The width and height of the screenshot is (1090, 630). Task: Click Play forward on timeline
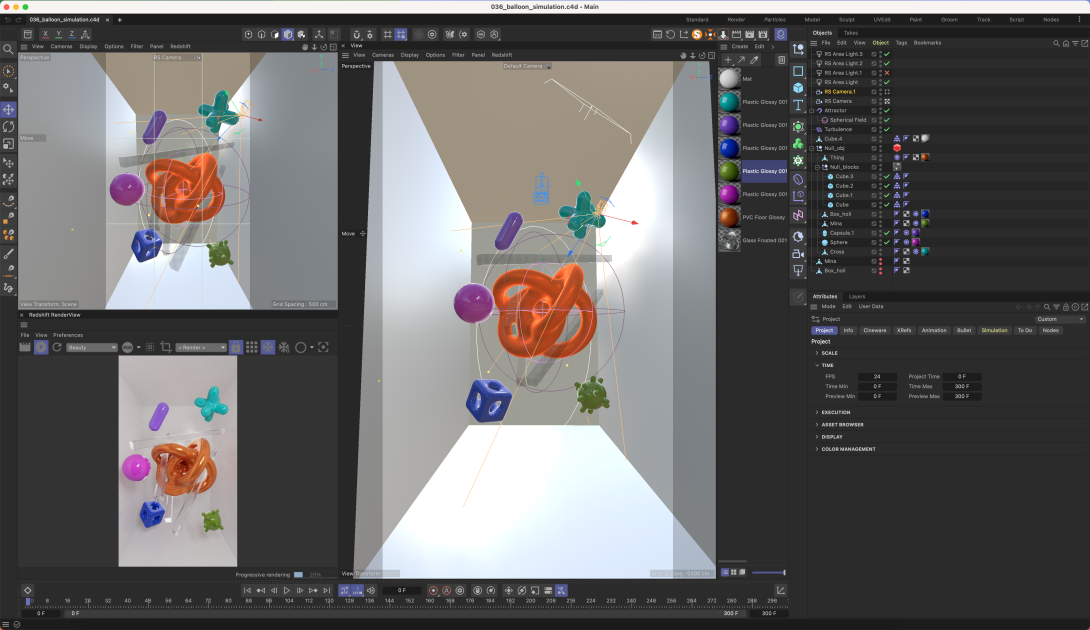286,590
